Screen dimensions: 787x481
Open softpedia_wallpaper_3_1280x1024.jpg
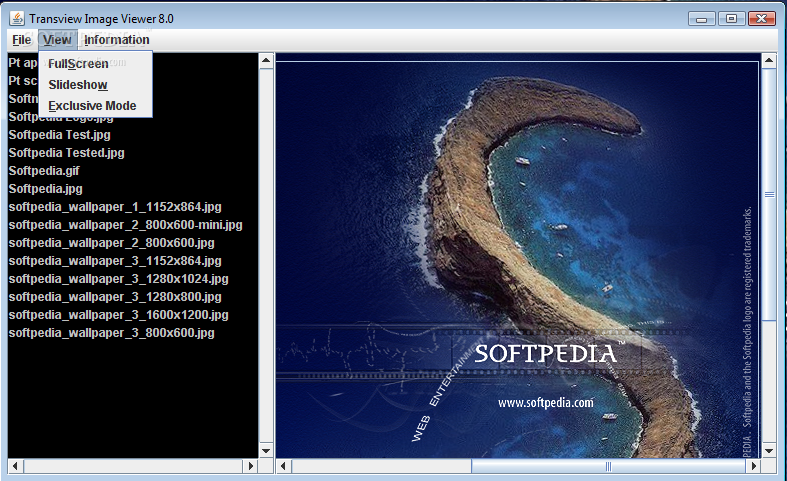(x=118, y=279)
